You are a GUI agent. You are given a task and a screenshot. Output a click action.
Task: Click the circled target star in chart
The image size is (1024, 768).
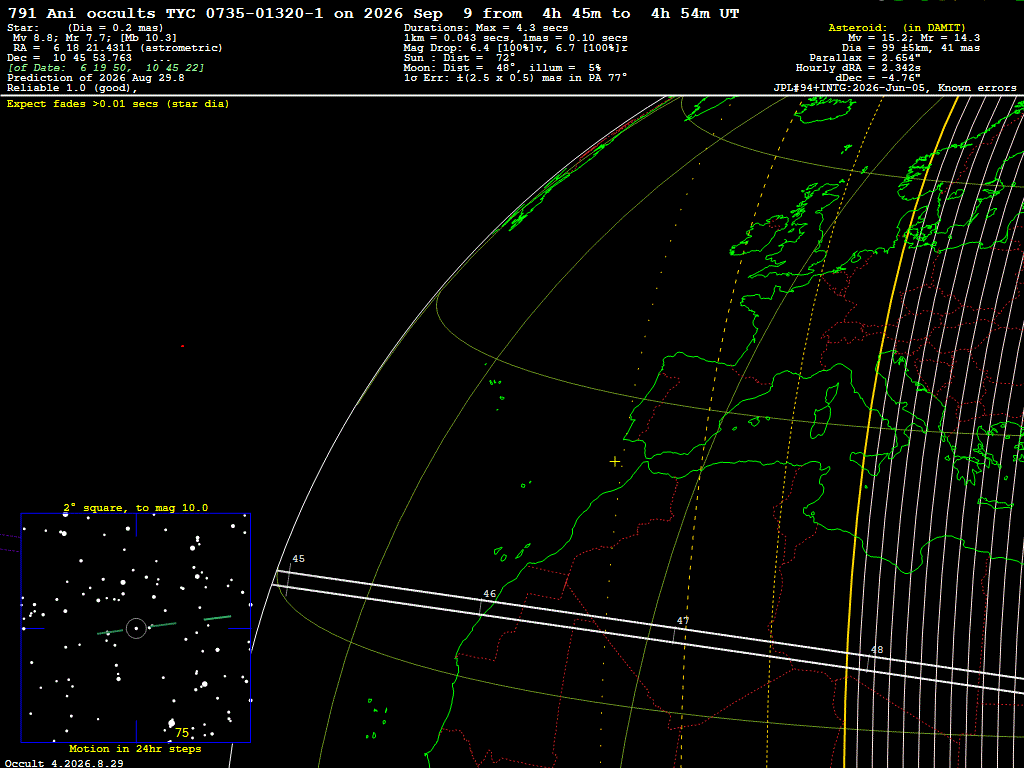click(x=136, y=628)
